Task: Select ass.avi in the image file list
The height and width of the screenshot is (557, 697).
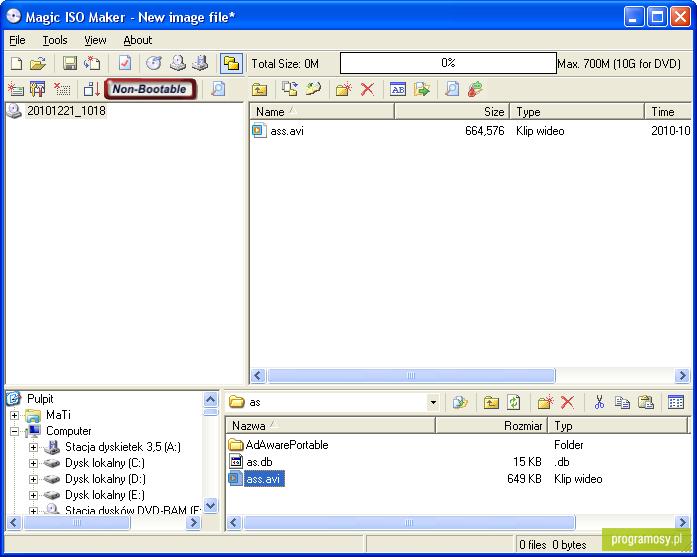Action: (287, 131)
